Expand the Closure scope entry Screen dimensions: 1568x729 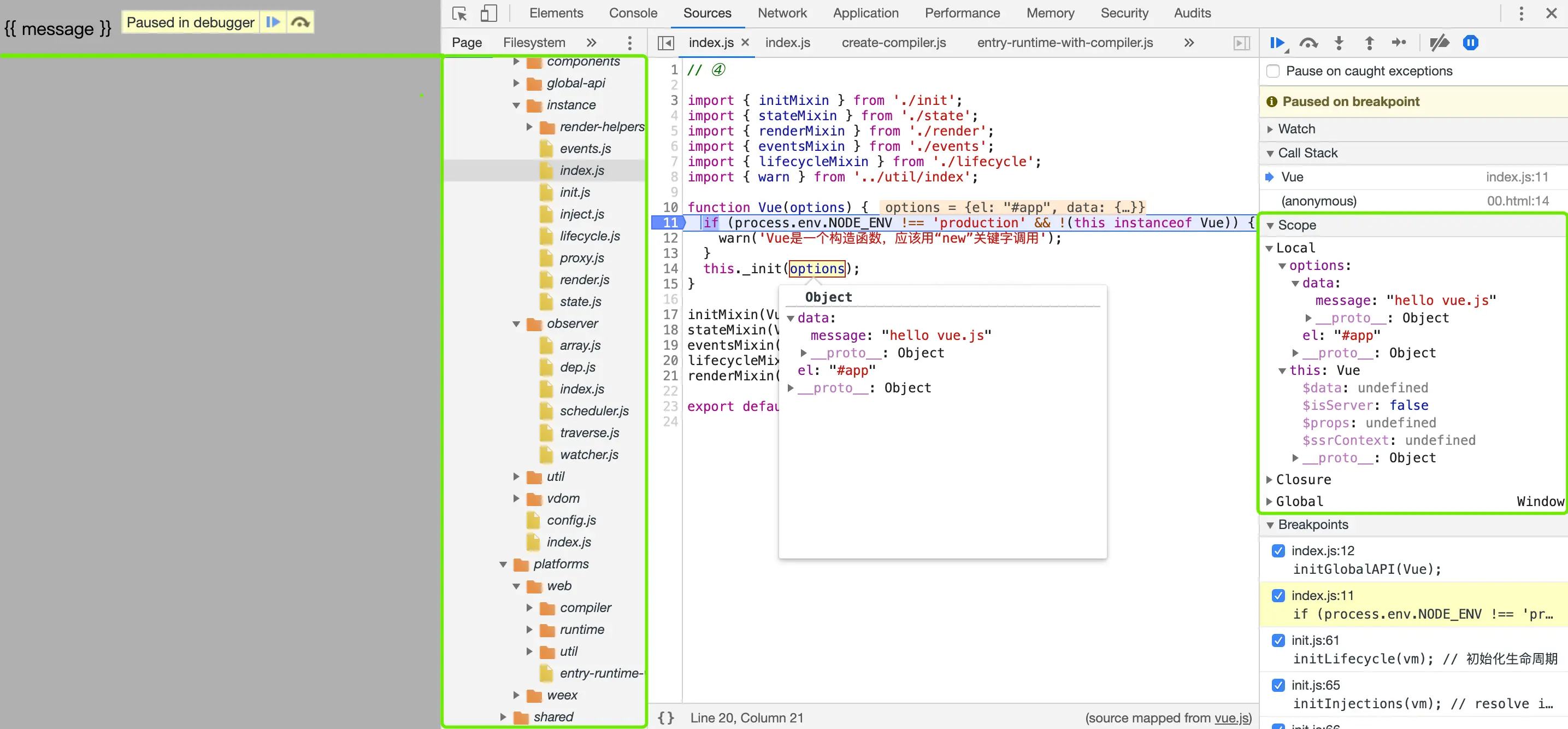click(1303, 479)
